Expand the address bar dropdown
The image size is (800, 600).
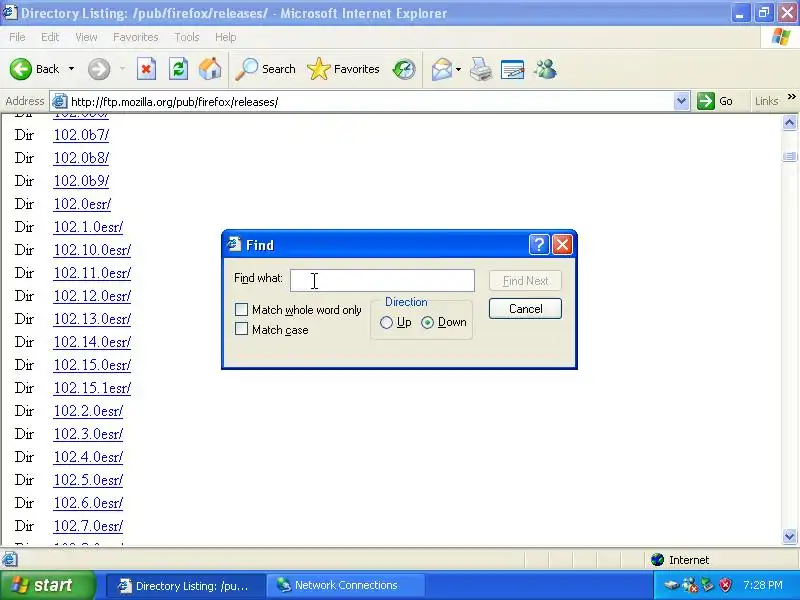click(681, 102)
